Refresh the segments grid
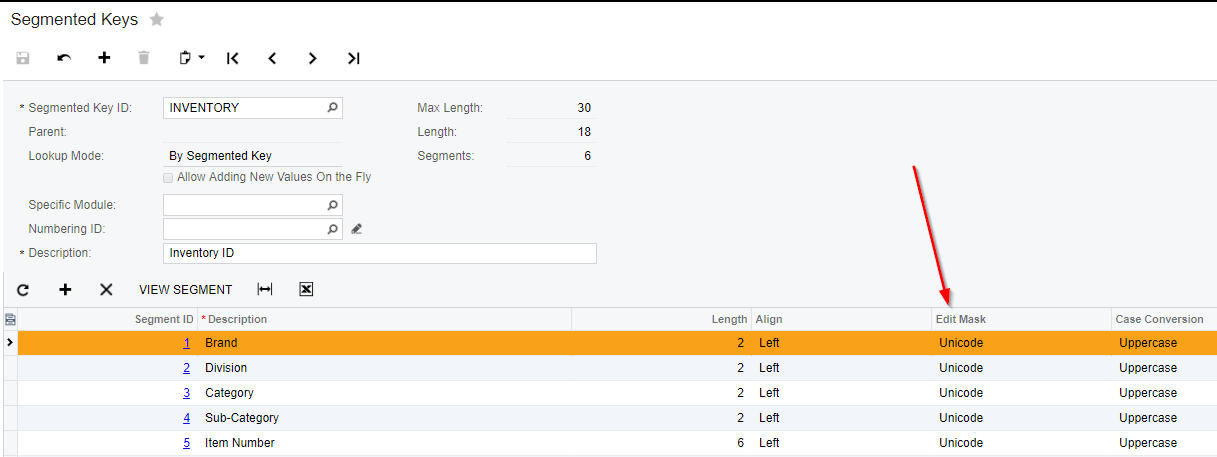 [x=23, y=290]
